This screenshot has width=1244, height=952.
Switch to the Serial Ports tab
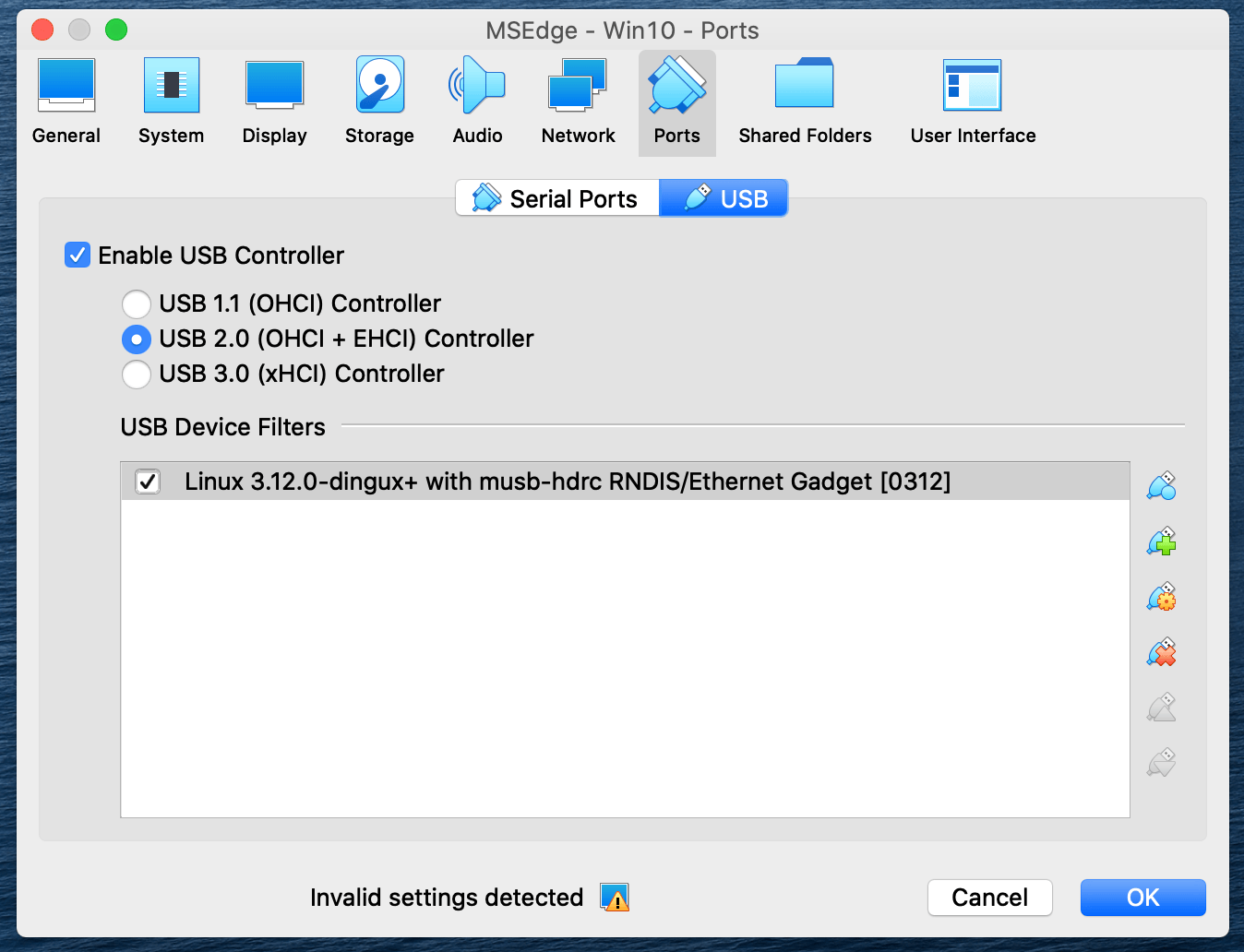(557, 198)
